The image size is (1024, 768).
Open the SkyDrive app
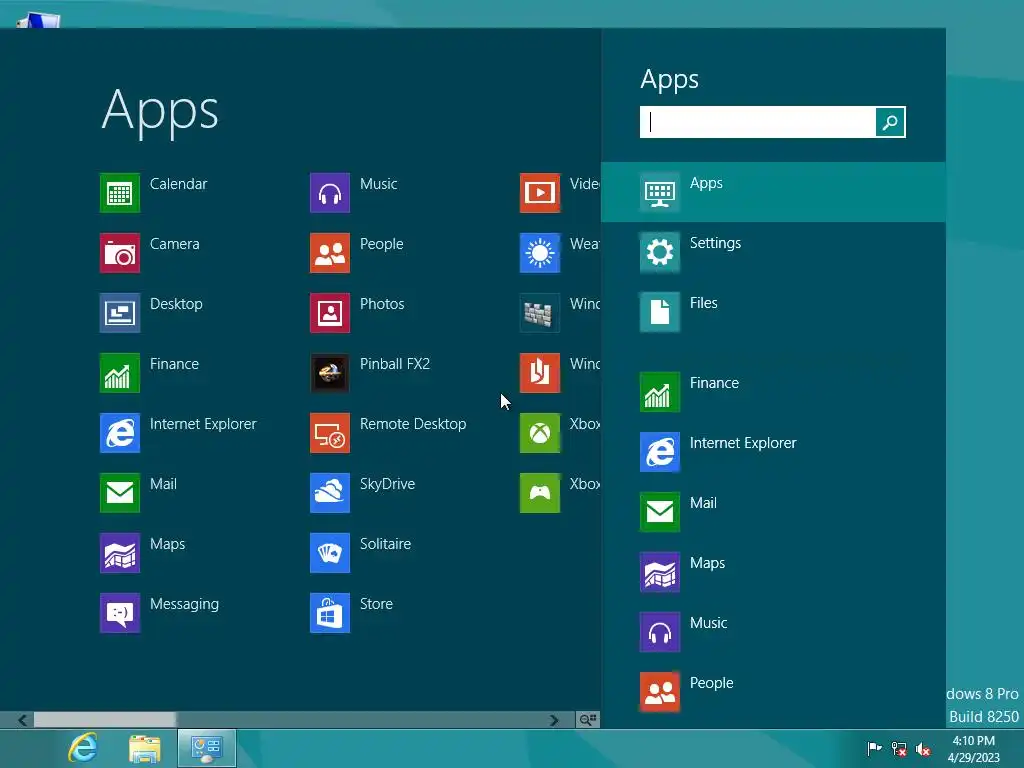tap(362, 493)
